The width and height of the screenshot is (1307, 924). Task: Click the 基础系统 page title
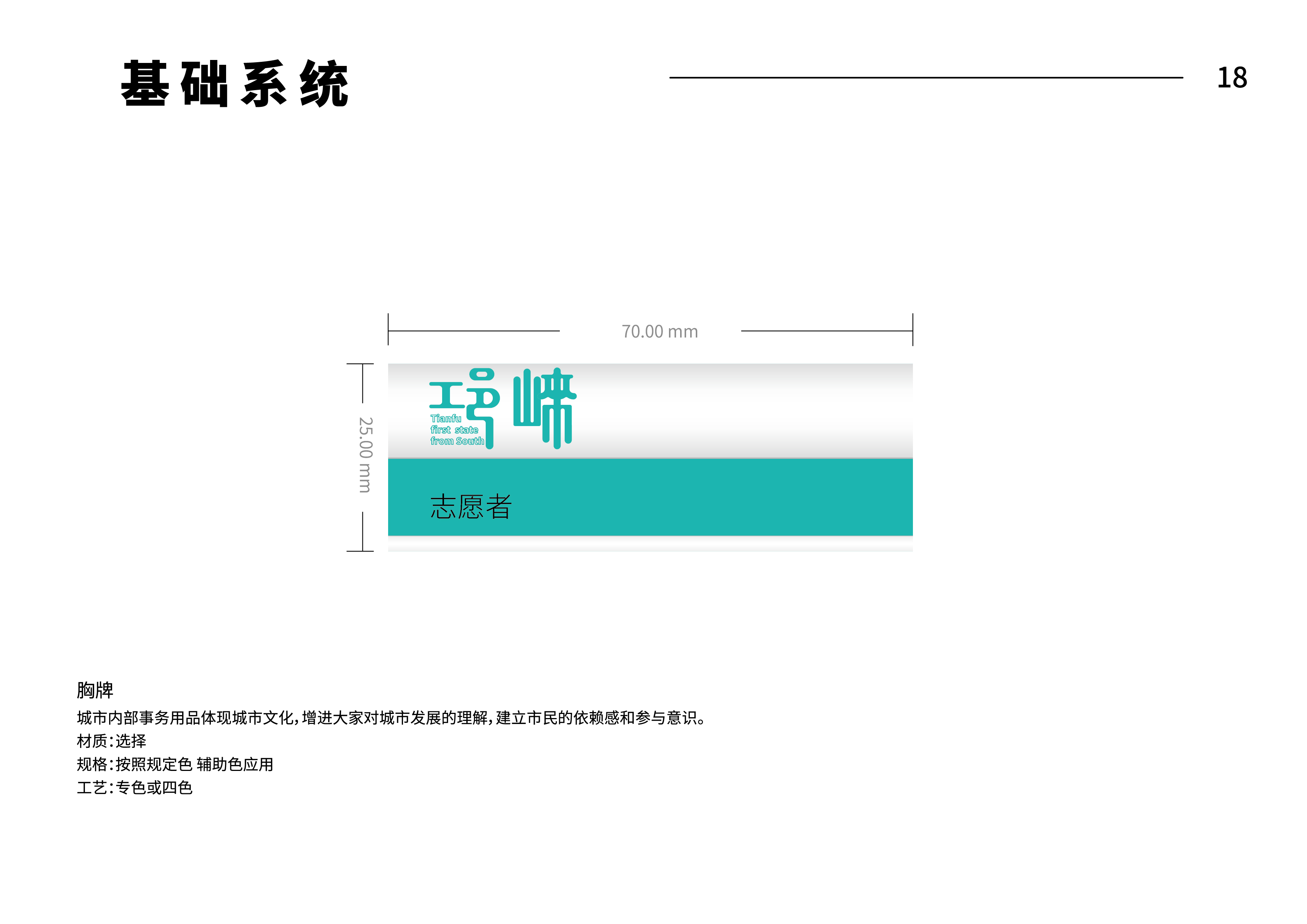[235, 84]
